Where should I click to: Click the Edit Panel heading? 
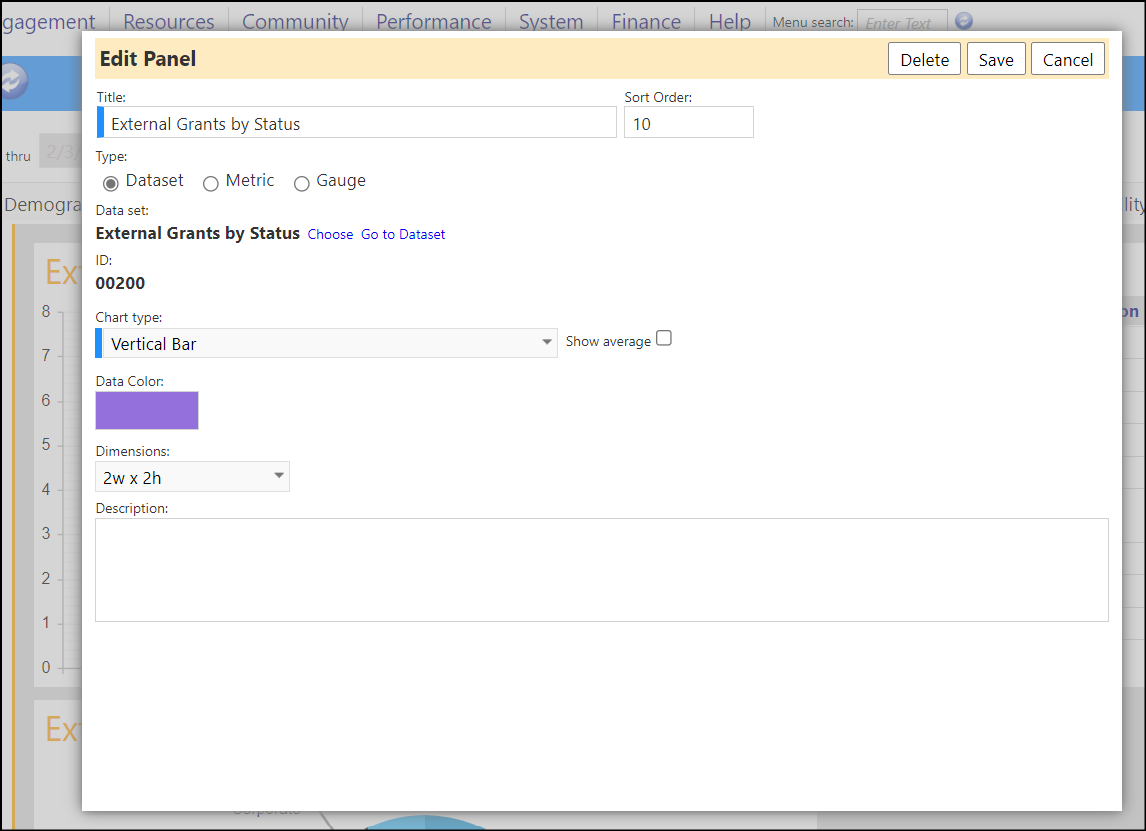click(148, 58)
